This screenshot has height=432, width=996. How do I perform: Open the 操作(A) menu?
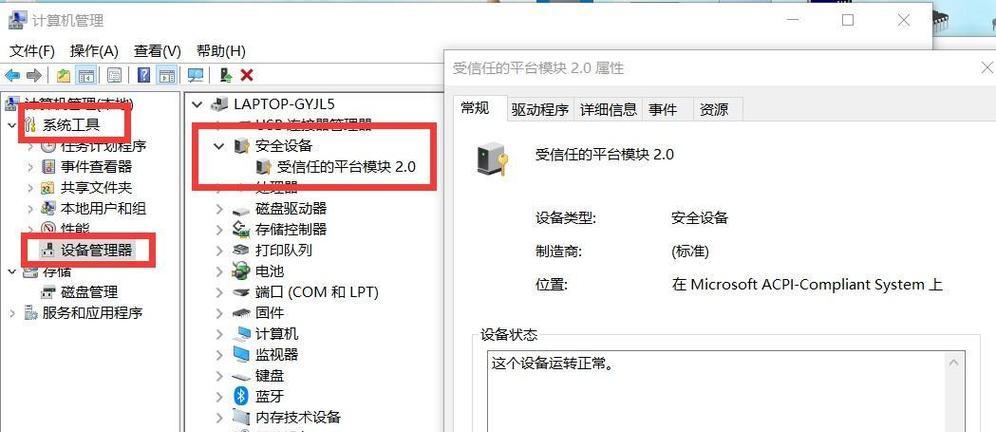94,51
